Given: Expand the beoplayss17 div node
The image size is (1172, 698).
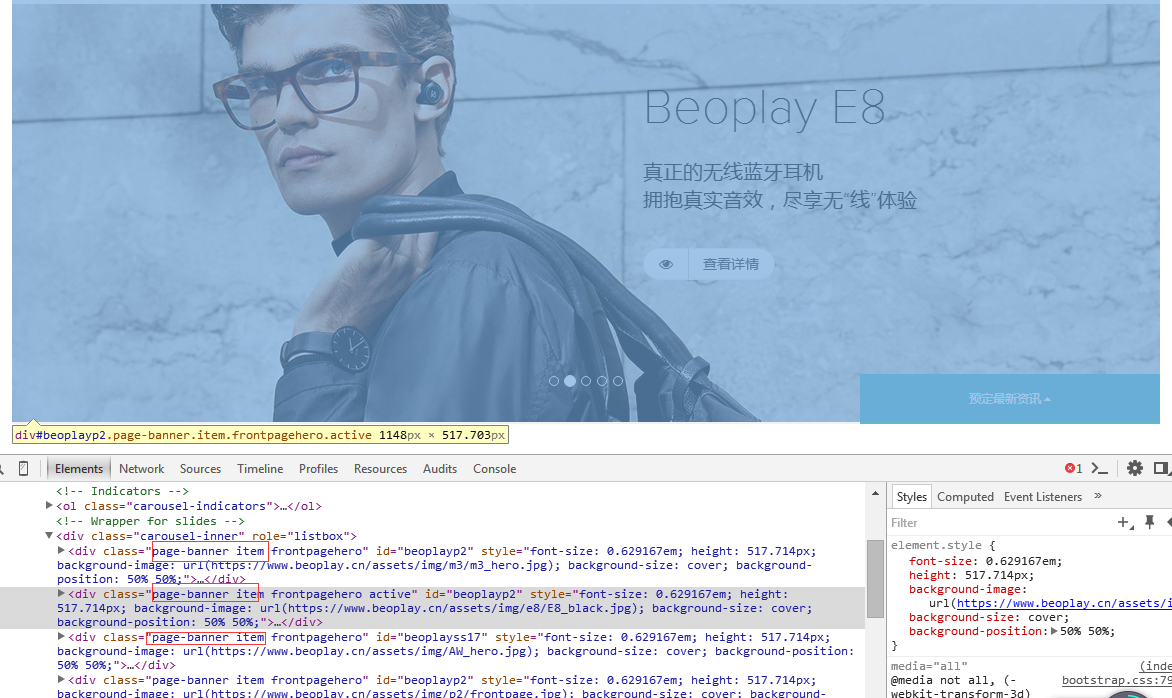Looking at the screenshot, I should pyautogui.click(x=61, y=637).
